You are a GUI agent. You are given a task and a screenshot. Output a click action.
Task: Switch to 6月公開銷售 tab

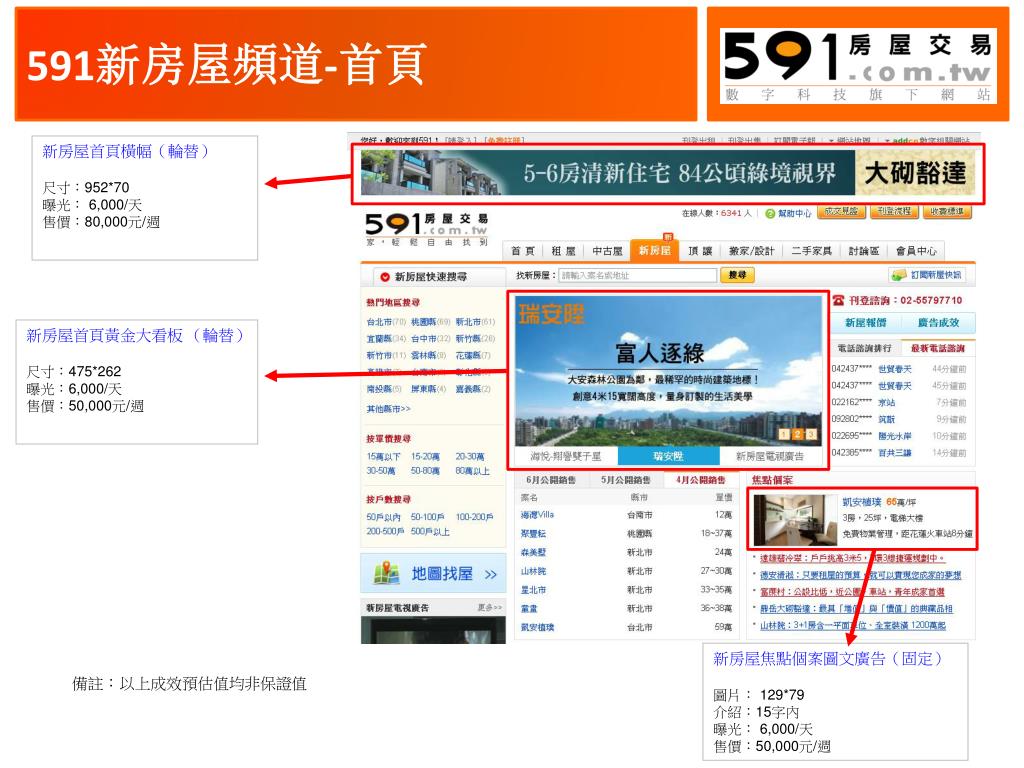pyautogui.click(x=551, y=480)
